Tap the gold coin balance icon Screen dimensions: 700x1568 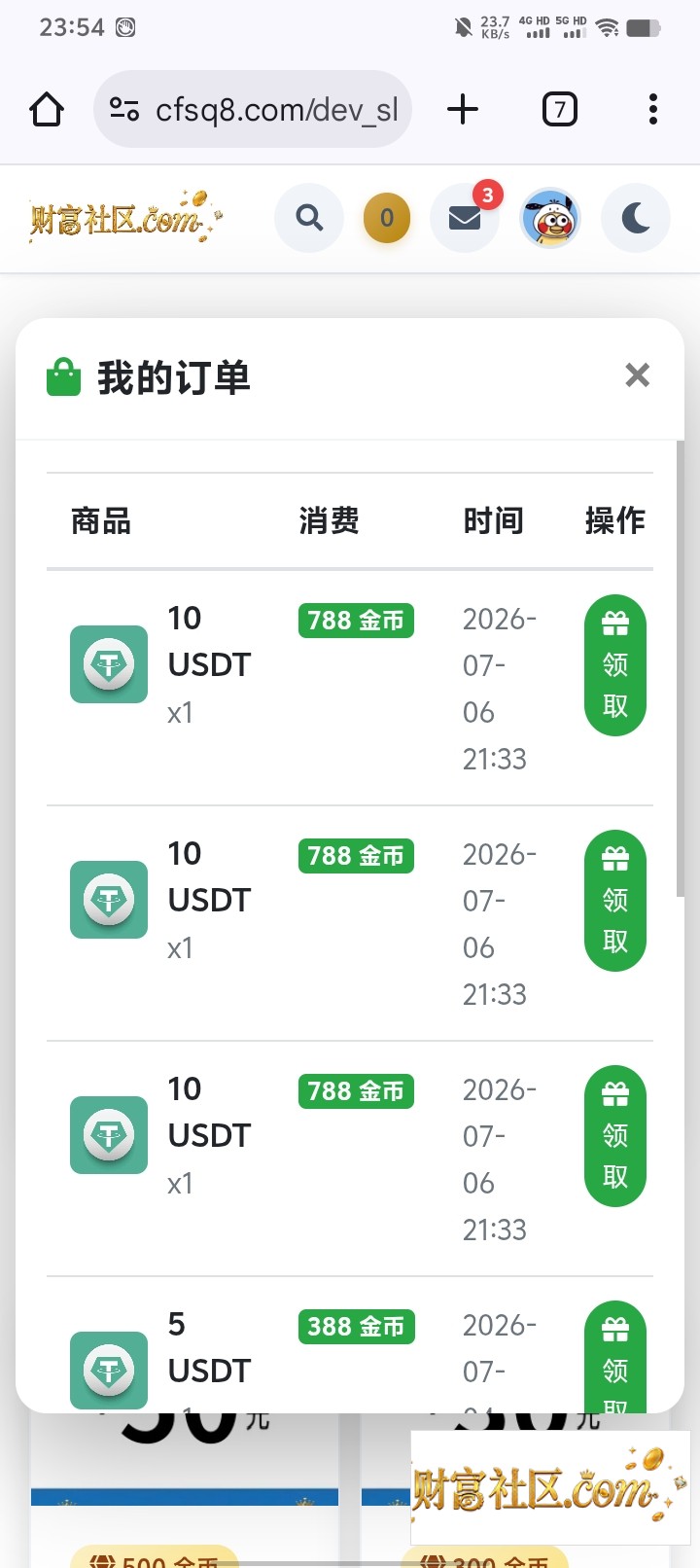387,218
